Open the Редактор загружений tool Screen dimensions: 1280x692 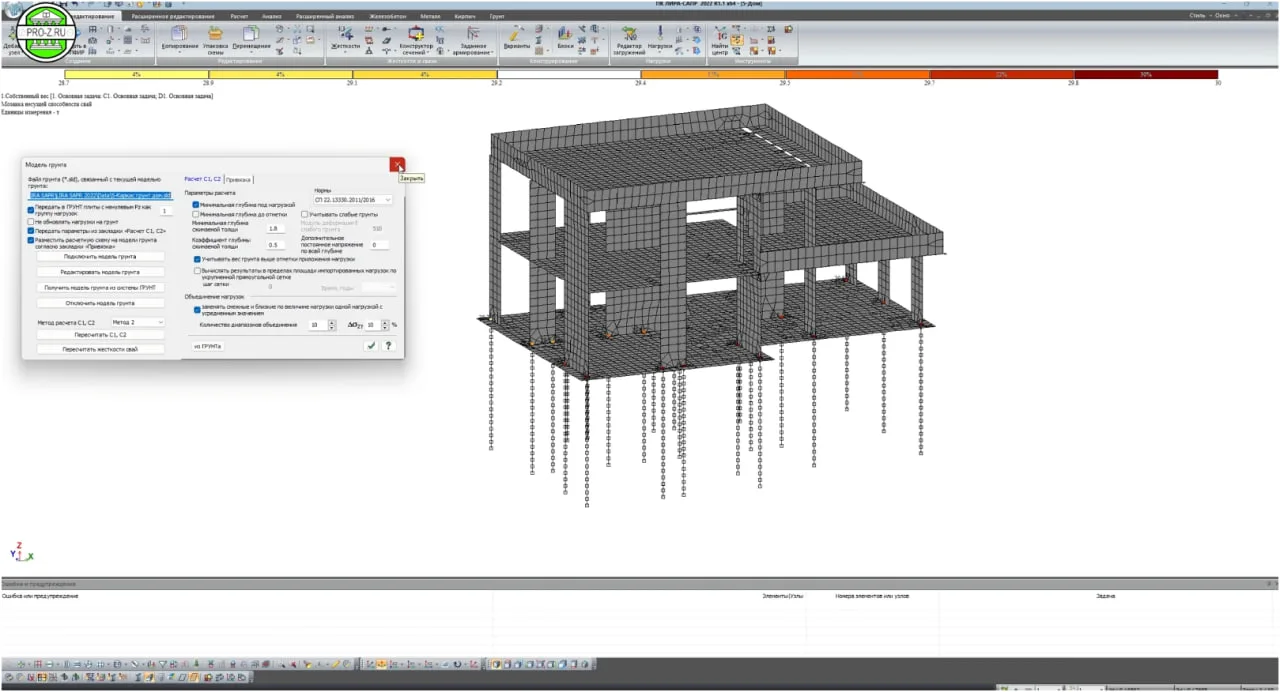pyautogui.click(x=629, y=40)
